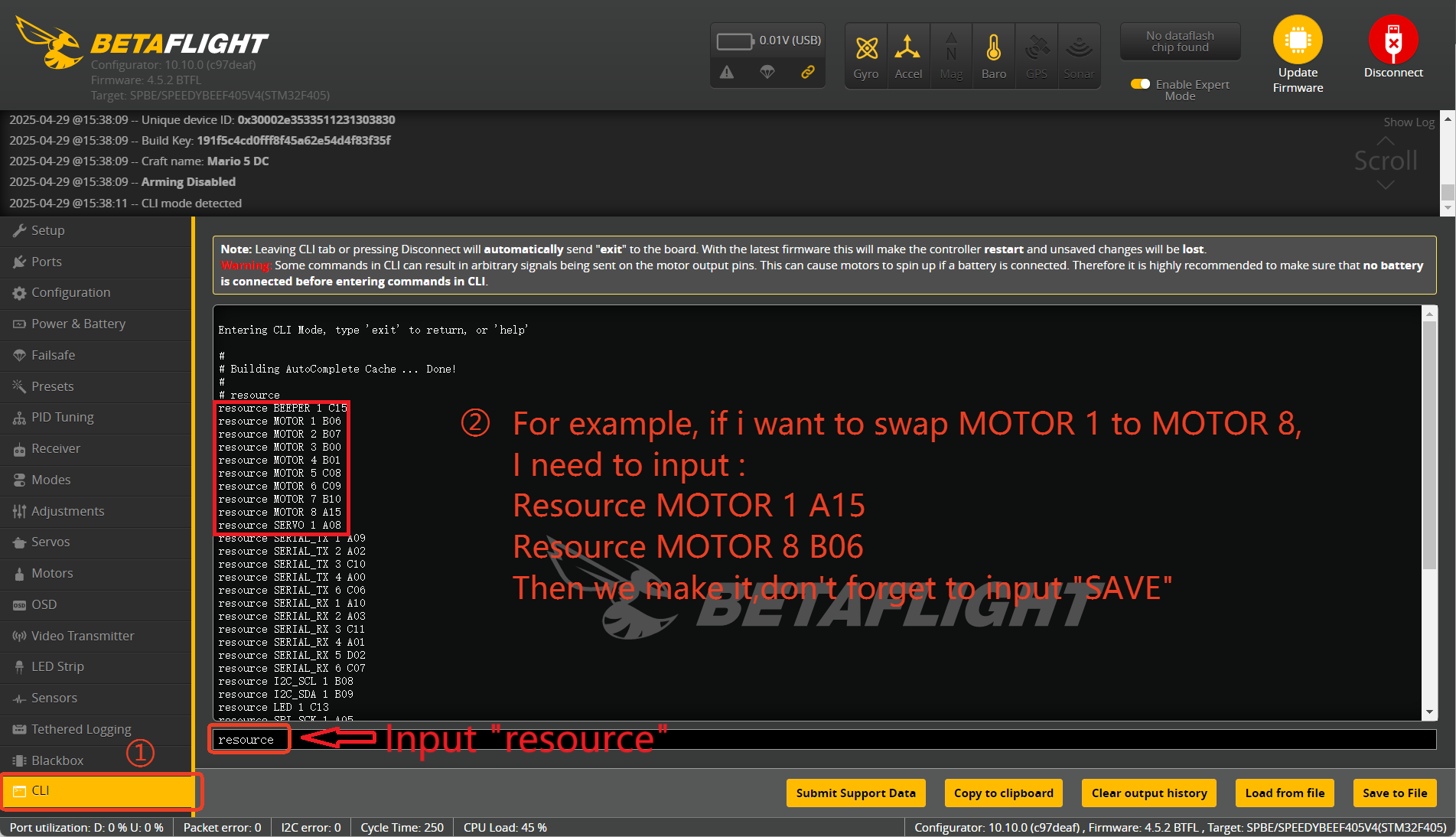1456x837 pixels.
Task: Click 'Port utilization' status bar entry
Action: pos(86,828)
